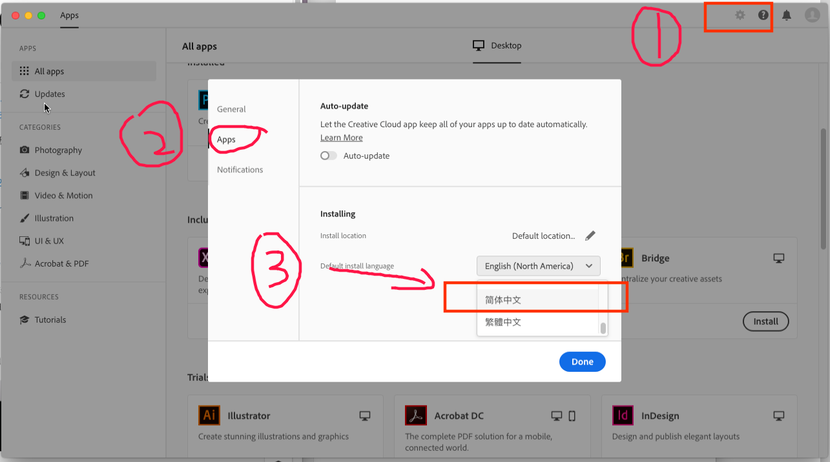Click Bridge card's desktop platform icon
Image resolution: width=830 pixels, height=462 pixels.
click(779, 258)
